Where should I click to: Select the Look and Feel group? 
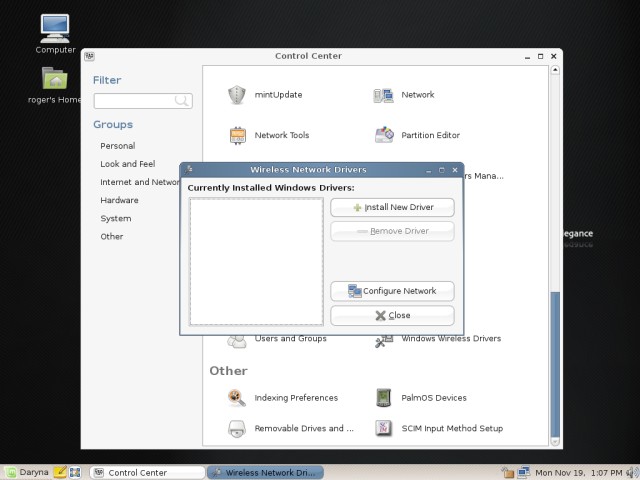coord(128,164)
